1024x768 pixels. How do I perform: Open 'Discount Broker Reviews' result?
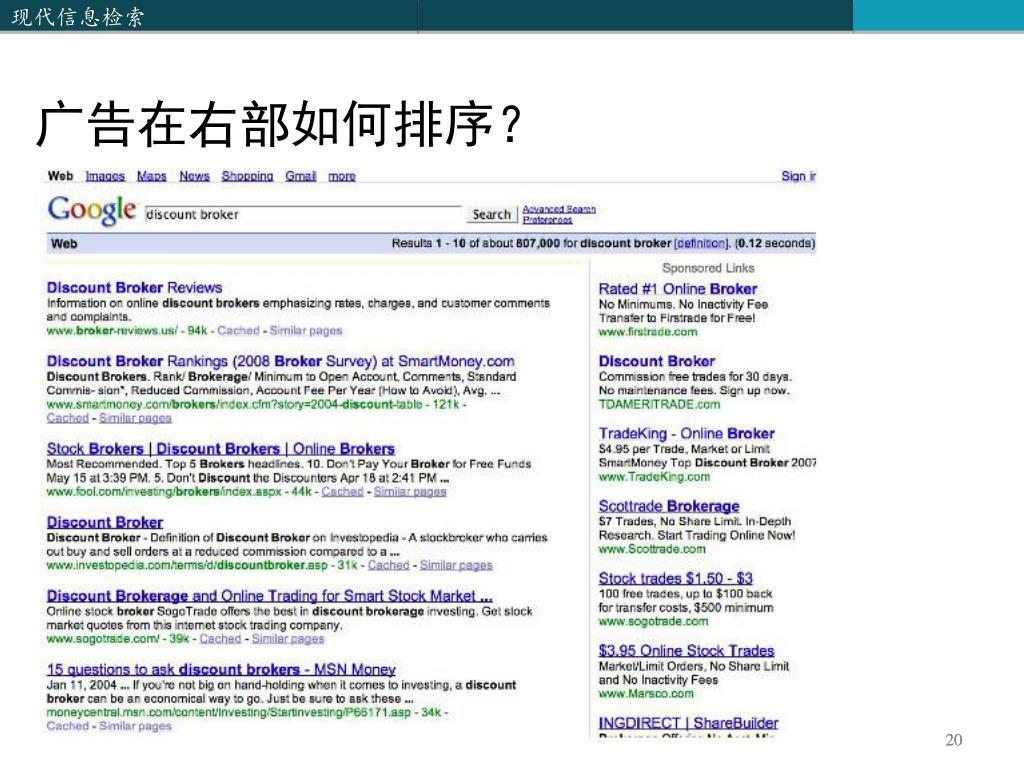coord(135,287)
